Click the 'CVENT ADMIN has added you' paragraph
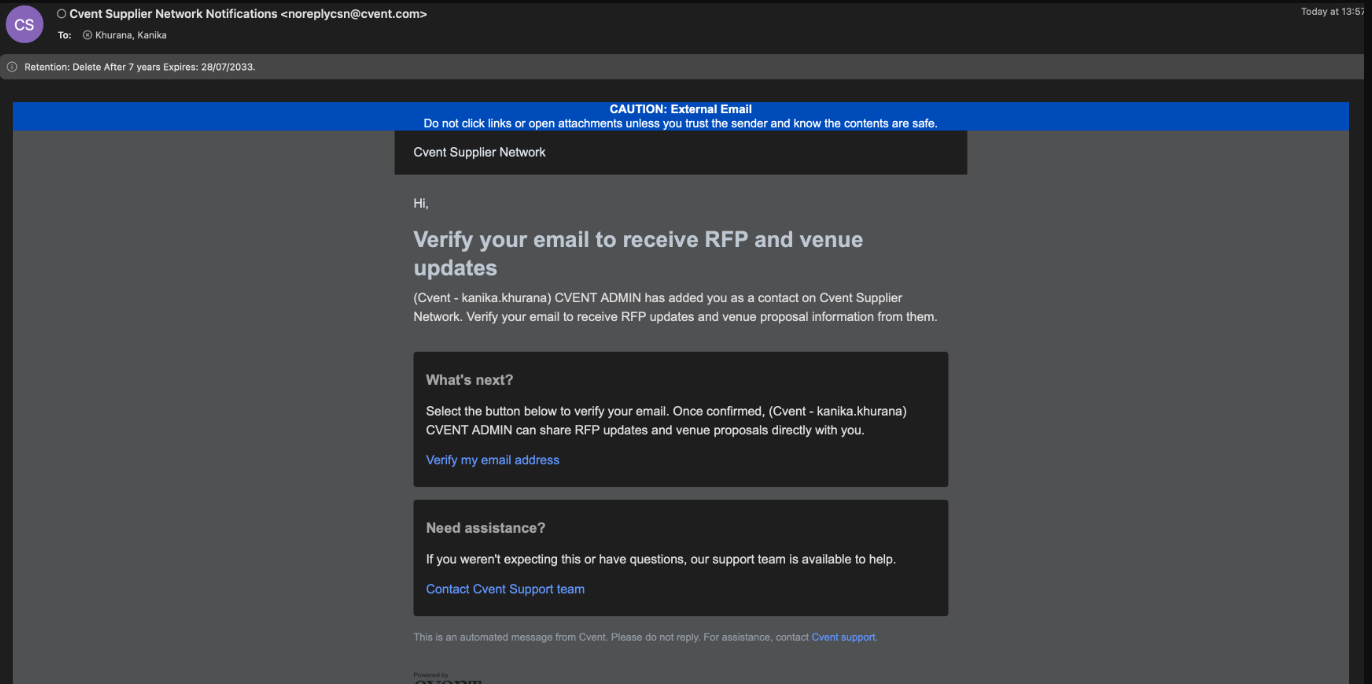 (x=675, y=307)
